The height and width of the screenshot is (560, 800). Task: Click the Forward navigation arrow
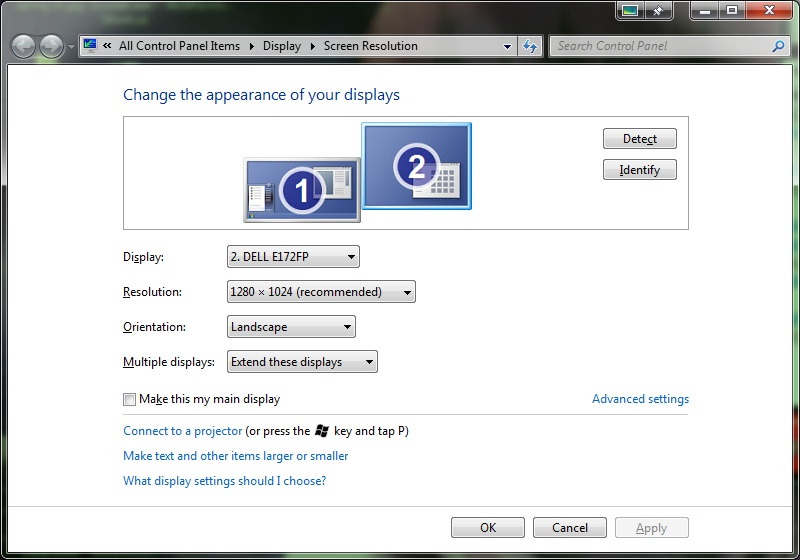pyautogui.click(x=50, y=46)
